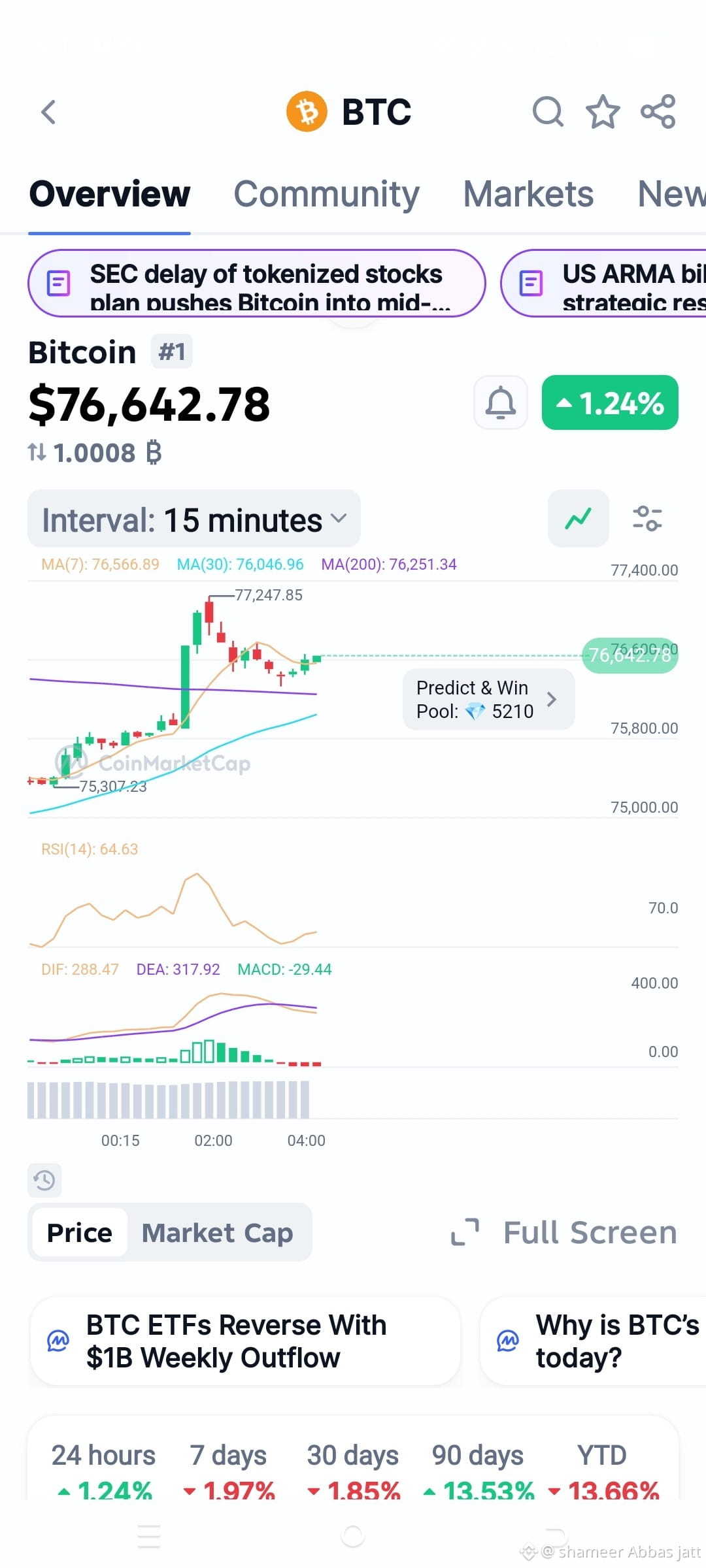
Task: Open the US ARMA bill news pill
Action: (603, 284)
